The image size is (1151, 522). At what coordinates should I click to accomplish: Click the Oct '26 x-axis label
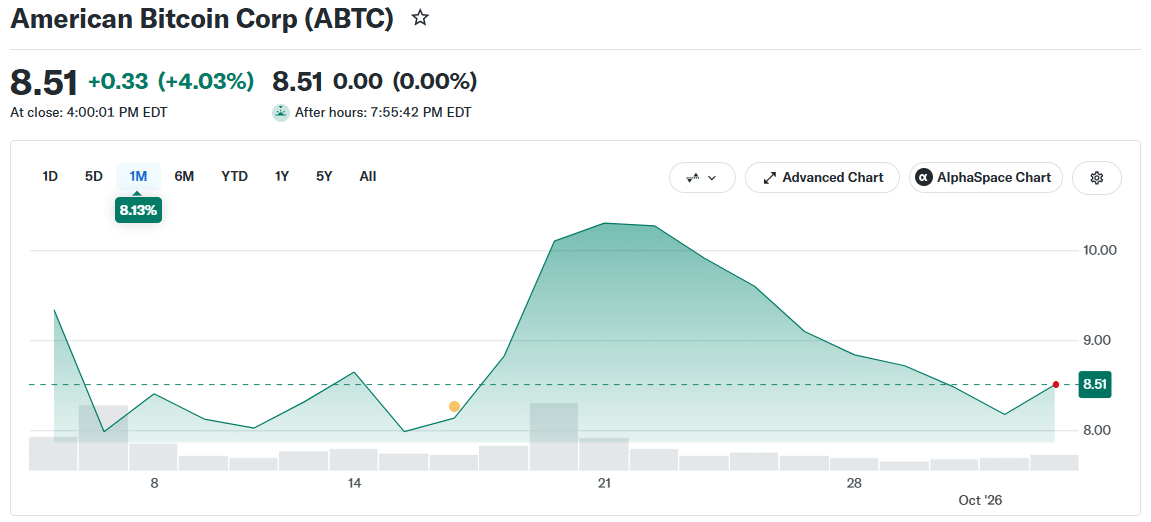click(980, 501)
